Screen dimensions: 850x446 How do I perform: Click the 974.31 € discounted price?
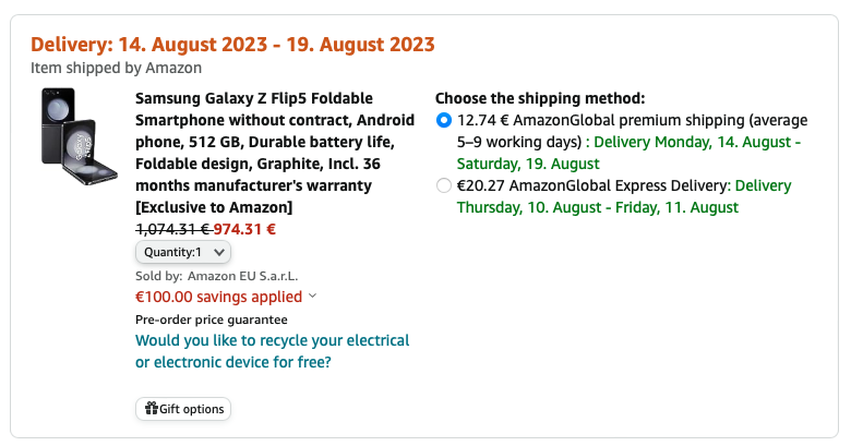[244, 229]
